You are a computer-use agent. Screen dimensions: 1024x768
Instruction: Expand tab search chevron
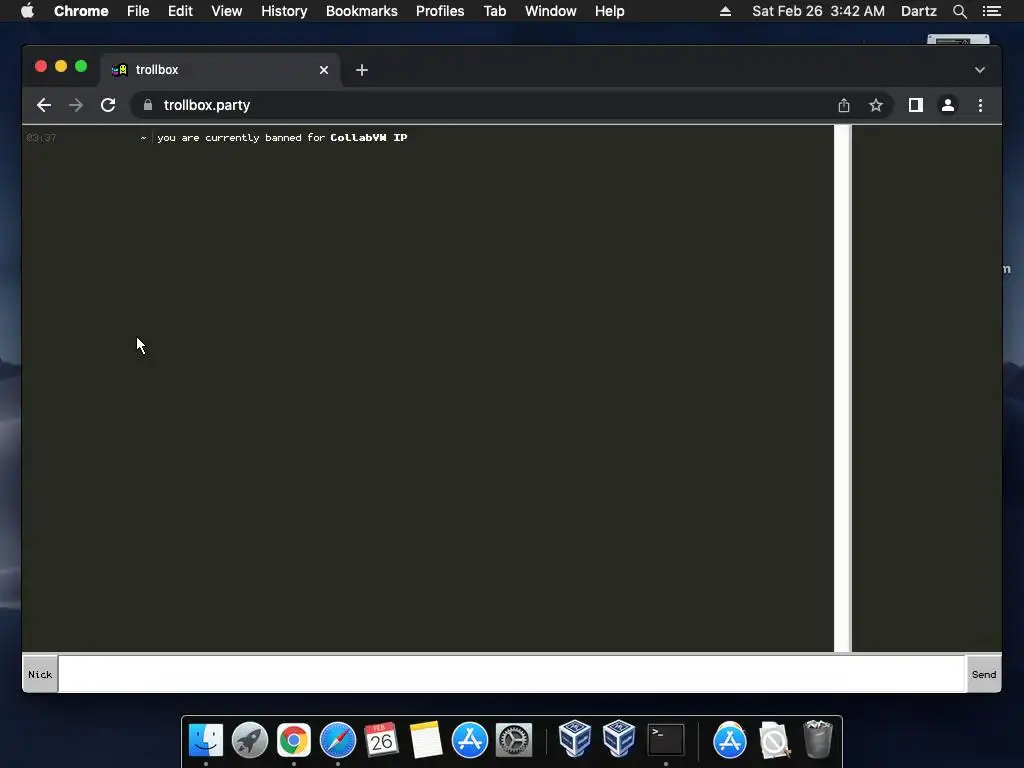pyautogui.click(x=980, y=70)
